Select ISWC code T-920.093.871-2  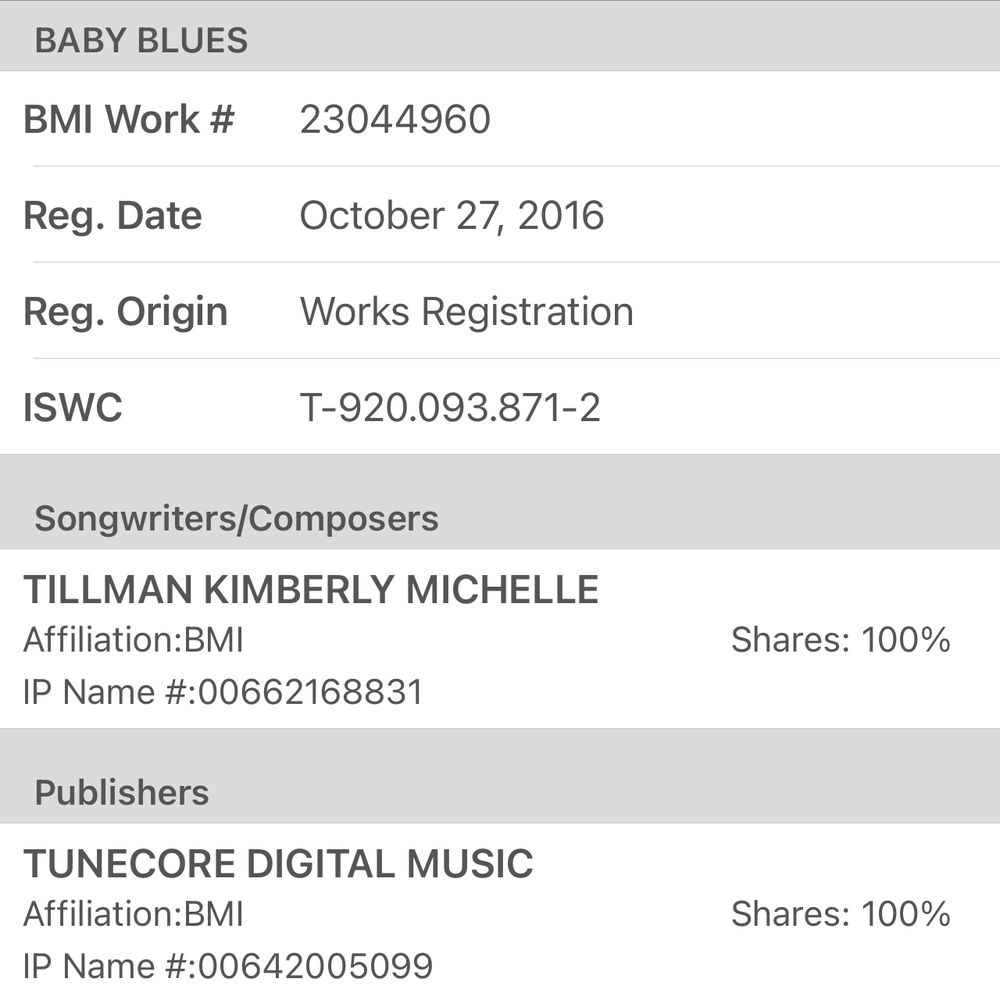click(x=450, y=408)
